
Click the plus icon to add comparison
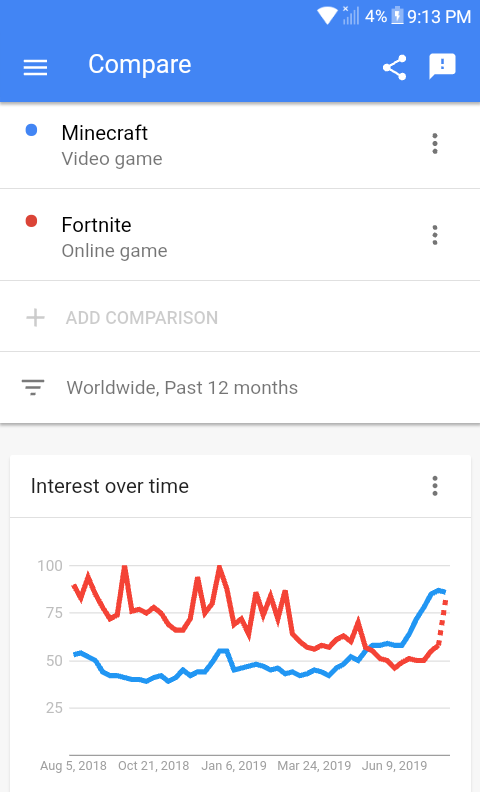(35, 318)
